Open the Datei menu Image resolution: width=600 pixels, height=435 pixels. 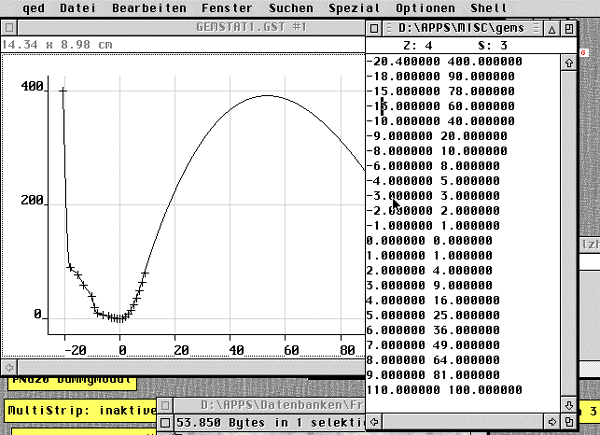tap(77, 7)
